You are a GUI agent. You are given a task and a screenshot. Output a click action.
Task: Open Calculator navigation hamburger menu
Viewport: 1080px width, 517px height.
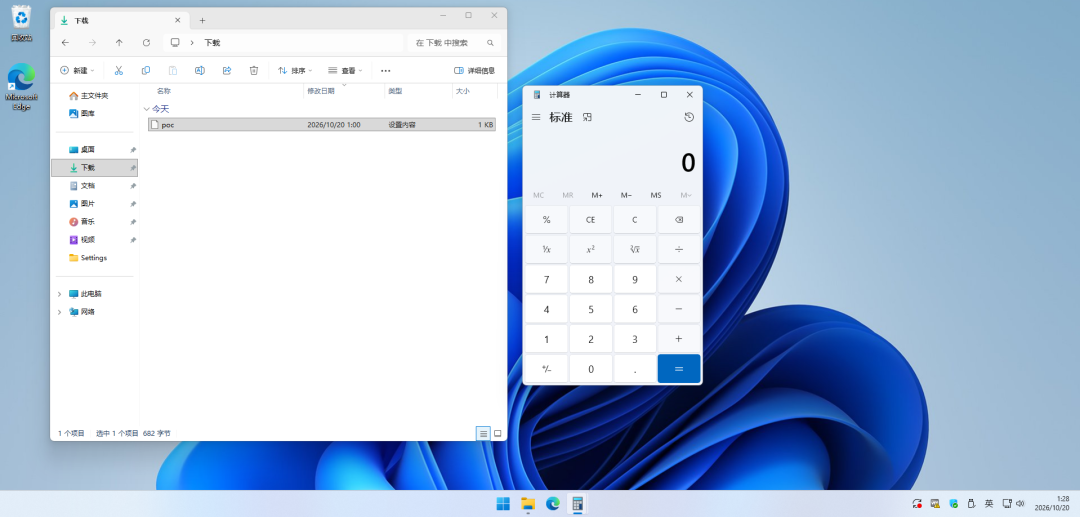[x=536, y=117]
